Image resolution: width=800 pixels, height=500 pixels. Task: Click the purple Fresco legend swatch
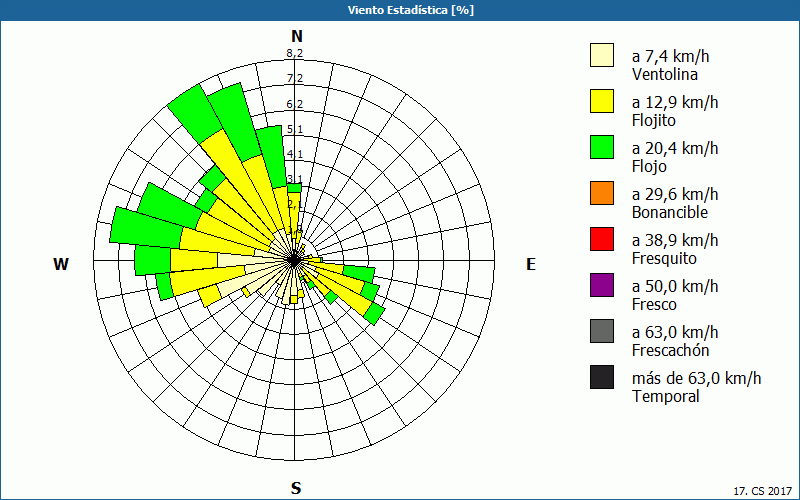pos(602,285)
